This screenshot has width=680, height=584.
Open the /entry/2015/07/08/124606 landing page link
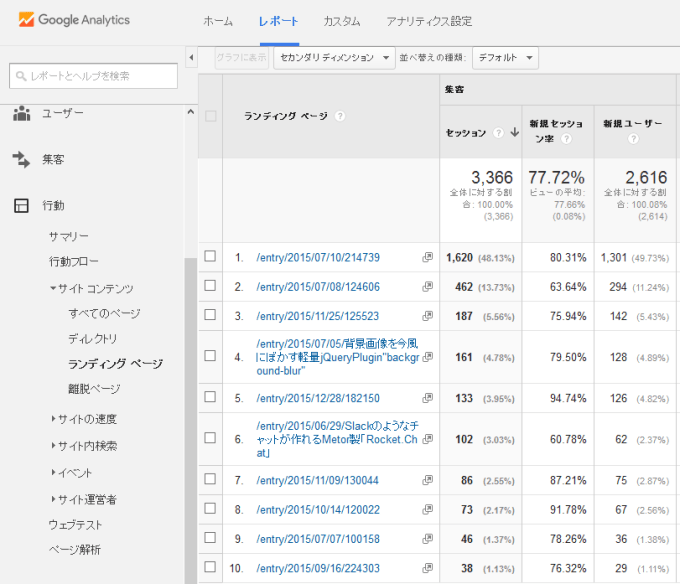318,287
